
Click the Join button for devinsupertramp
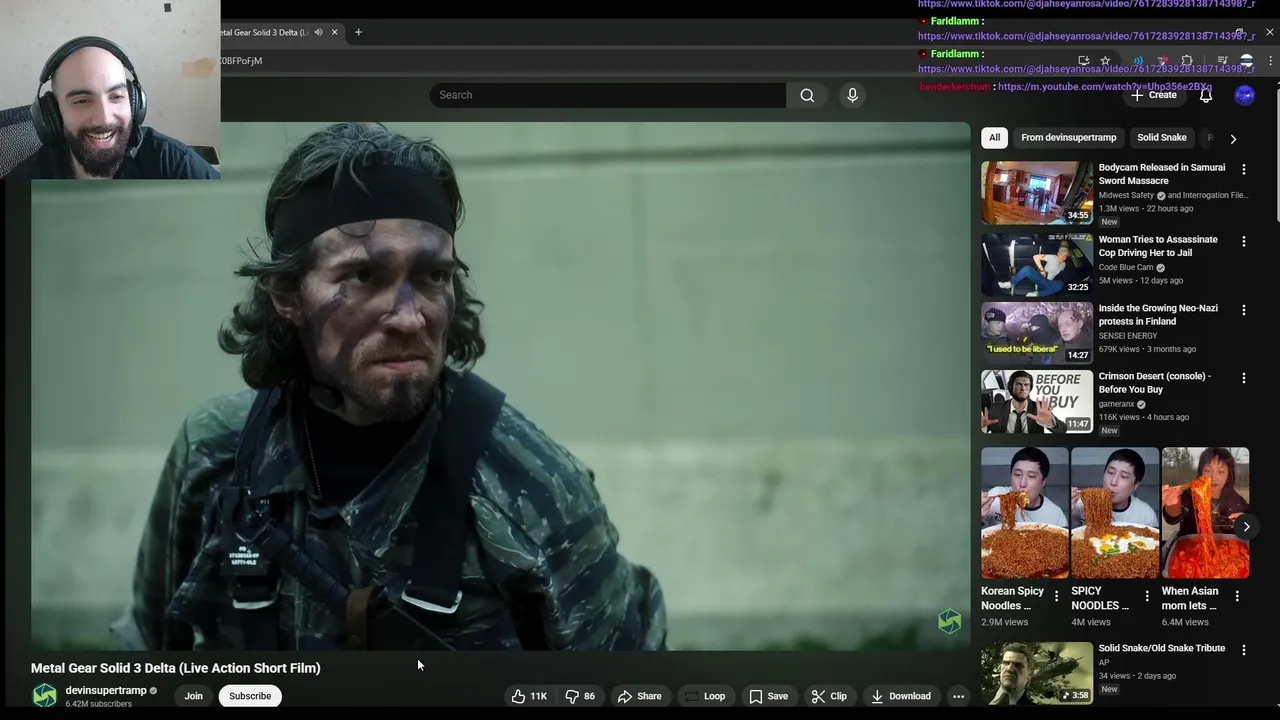coord(193,696)
